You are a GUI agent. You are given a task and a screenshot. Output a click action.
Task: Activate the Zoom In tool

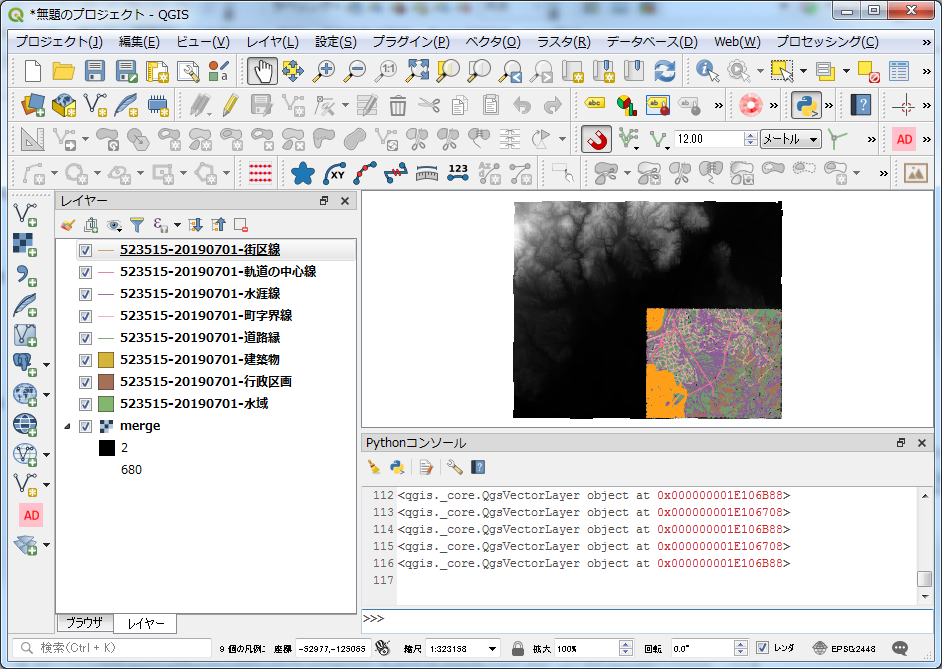323,70
